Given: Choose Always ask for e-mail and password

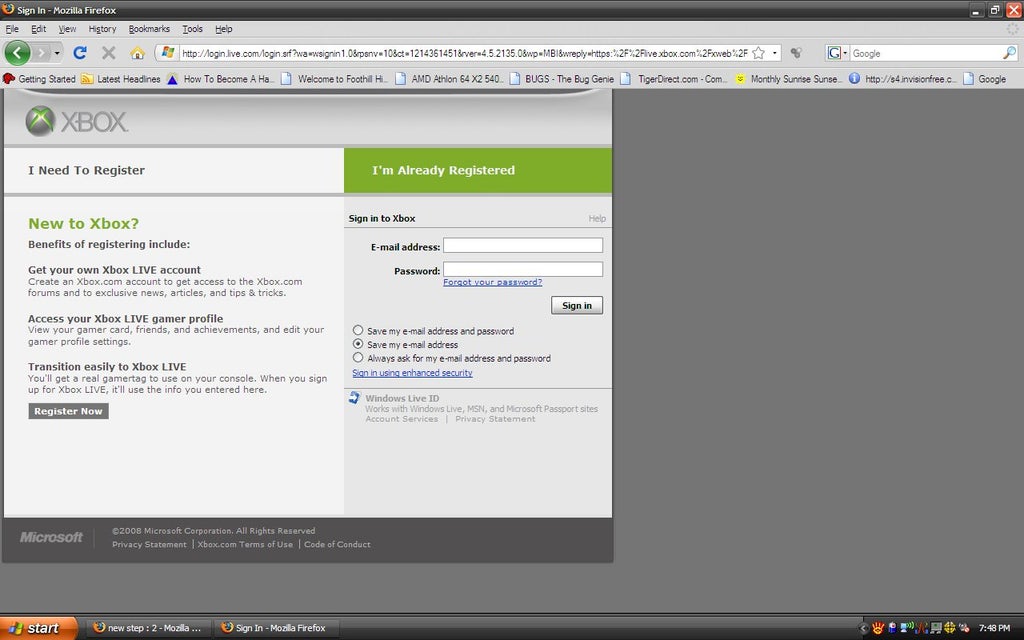Looking at the screenshot, I should coord(358,358).
